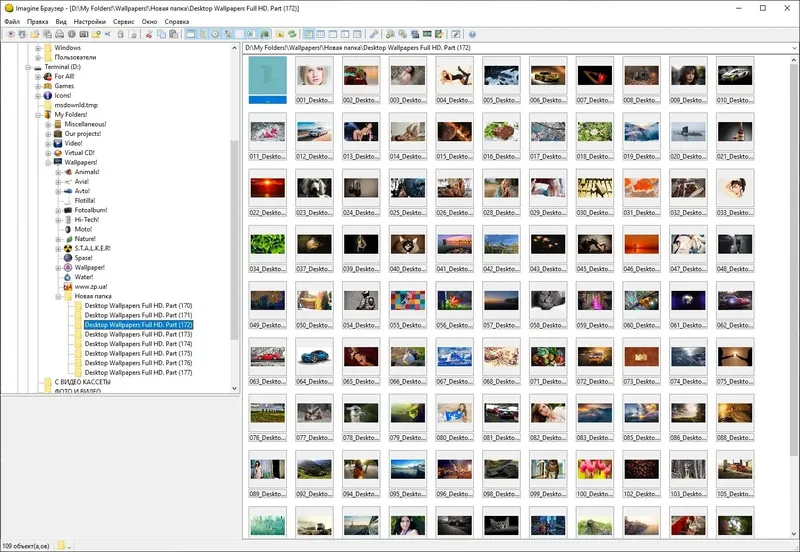Open the Сервис menu
The width and height of the screenshot is (800, 552).
pyautogui.click(x=123, y=21)
